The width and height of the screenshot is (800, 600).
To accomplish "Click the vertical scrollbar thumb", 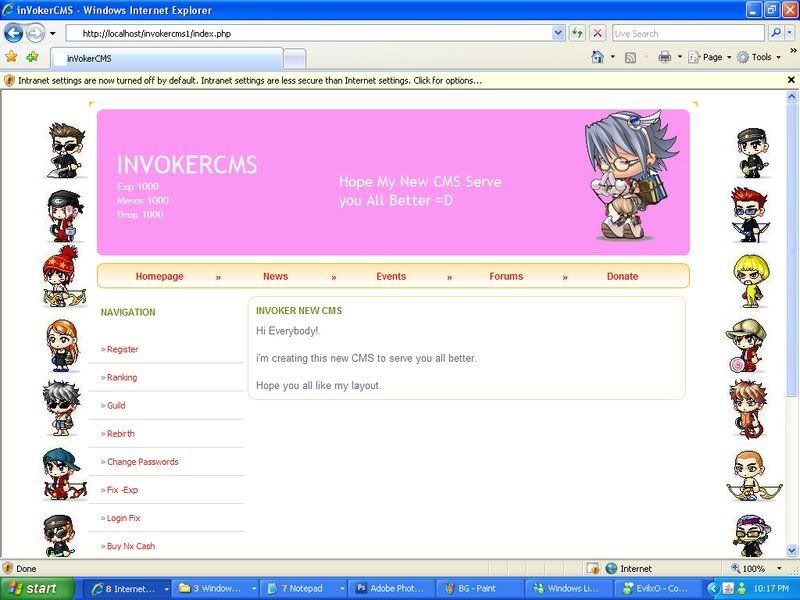I will pyautogui.click(x=792, y=248).
